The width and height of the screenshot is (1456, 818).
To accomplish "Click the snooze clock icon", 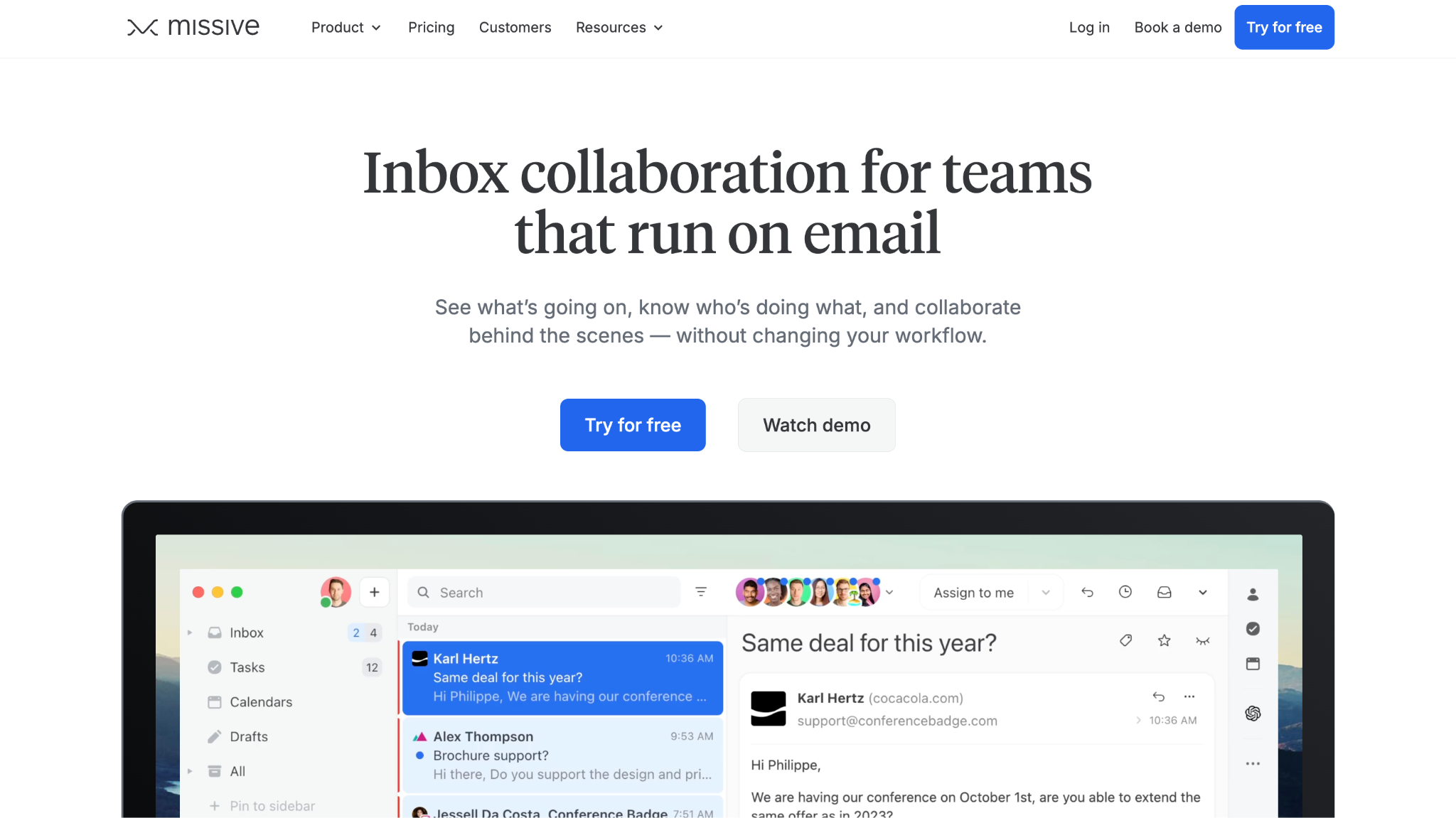I will 1125,591.
